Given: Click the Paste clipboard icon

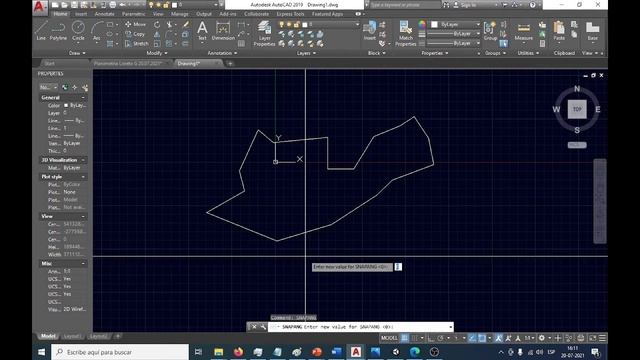Looking at the screenshot, I should point(559,31).
